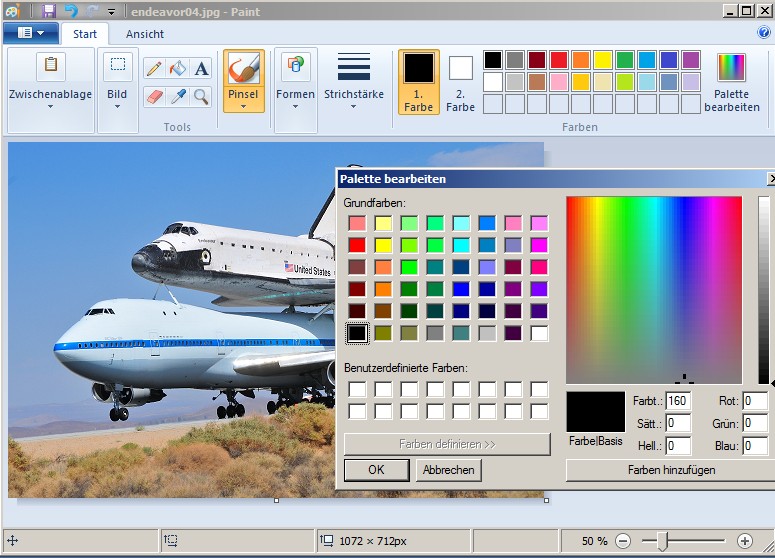Expand the Formen shapes gallery

[295, 101]
